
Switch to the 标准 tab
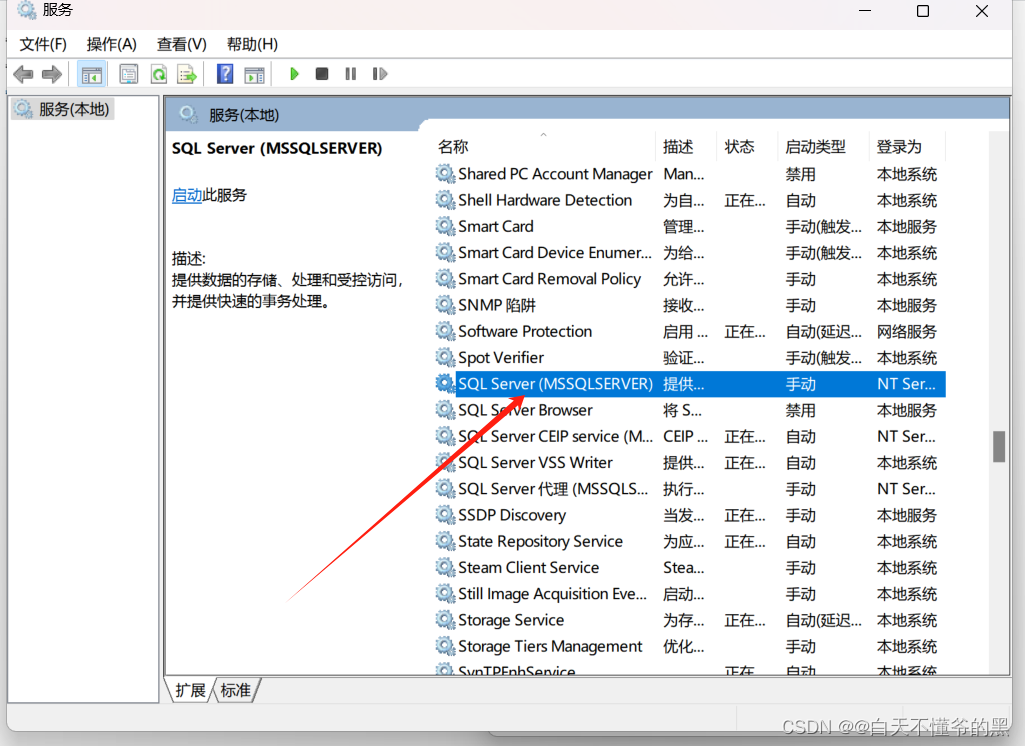[x=236, y=690]
